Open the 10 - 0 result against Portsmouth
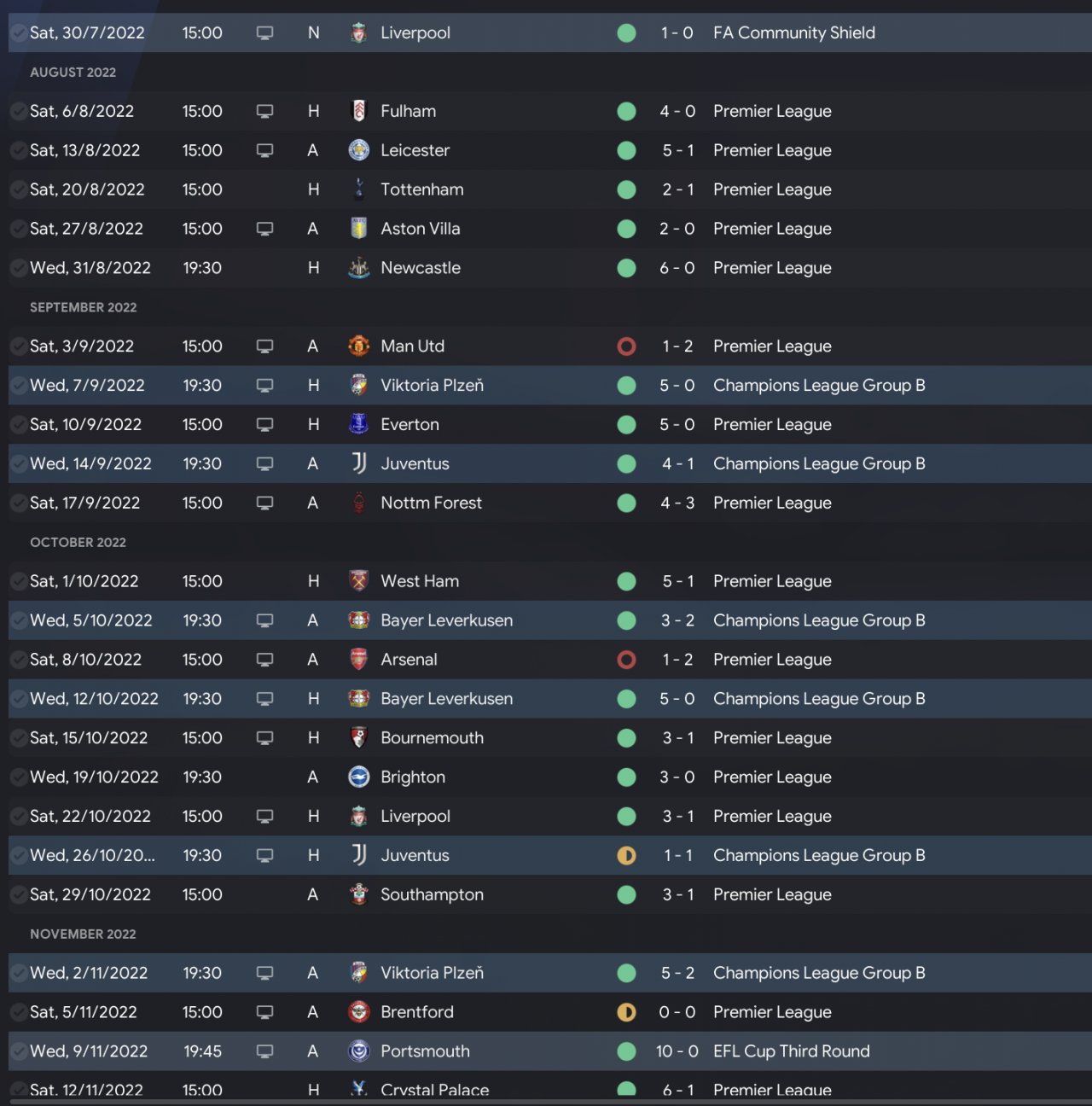 tap(677, 1051)
